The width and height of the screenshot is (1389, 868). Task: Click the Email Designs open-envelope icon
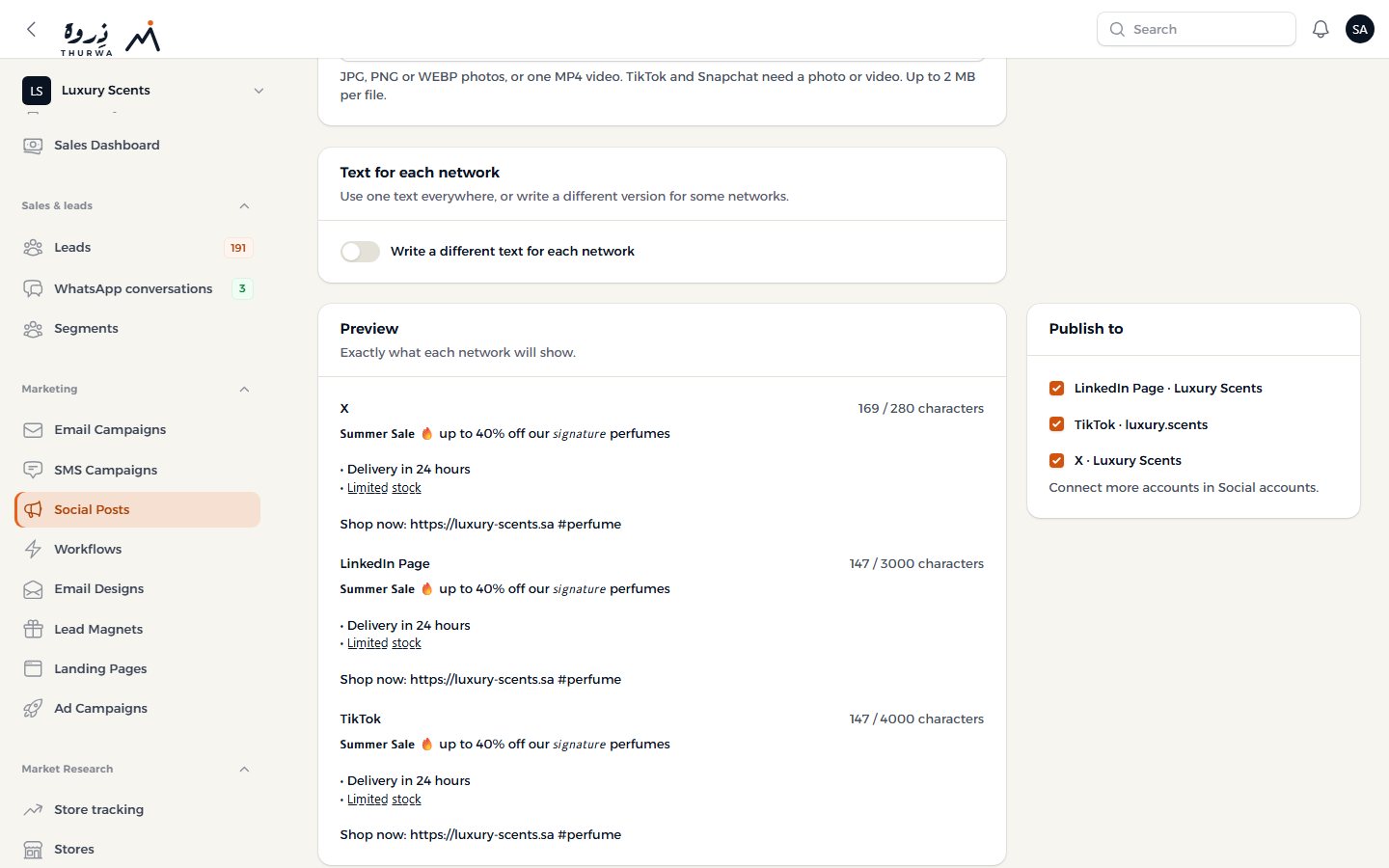33,589
